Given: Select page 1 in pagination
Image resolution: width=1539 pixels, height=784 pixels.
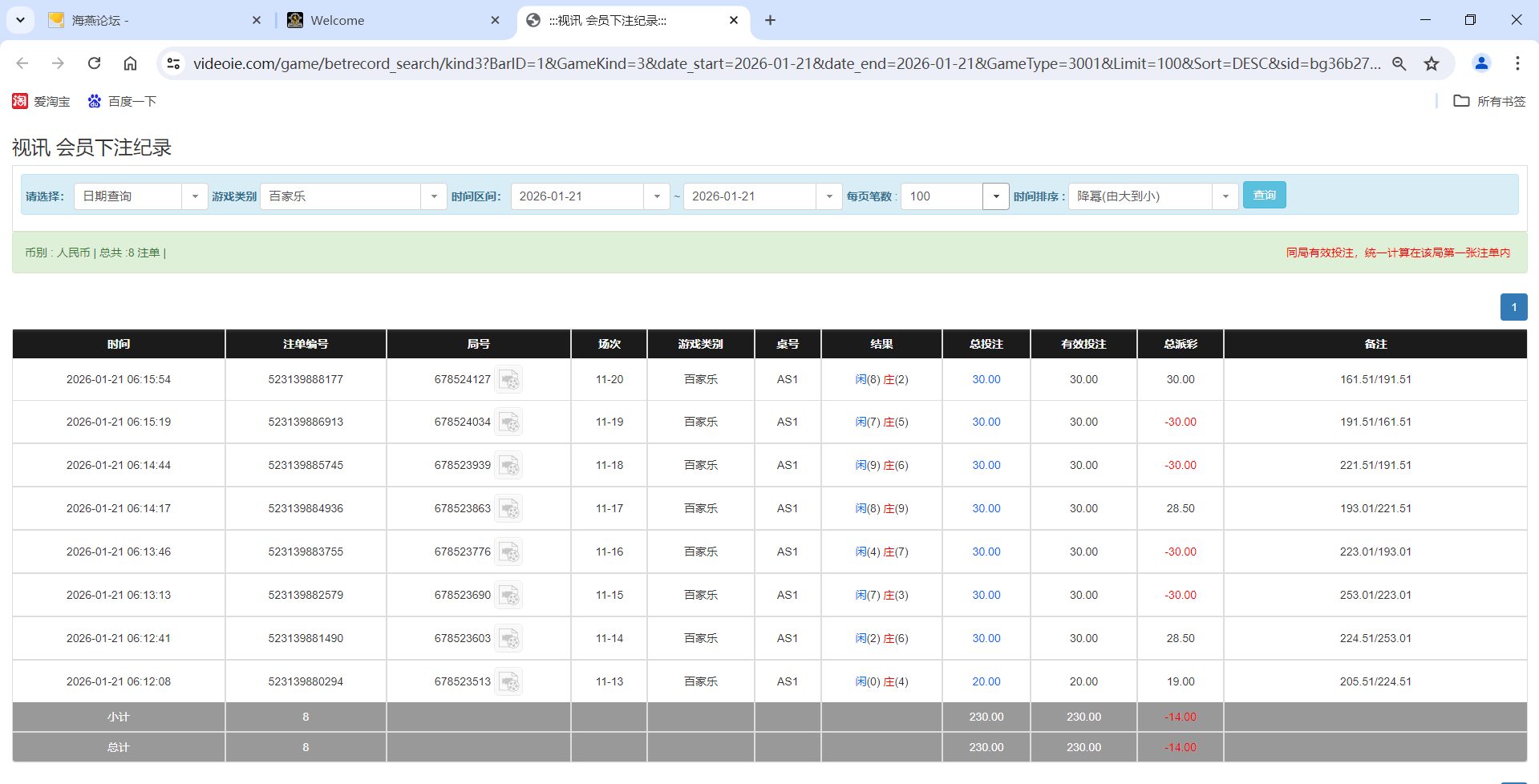Looking at the screenshot, I should [x=1513, y=307].
